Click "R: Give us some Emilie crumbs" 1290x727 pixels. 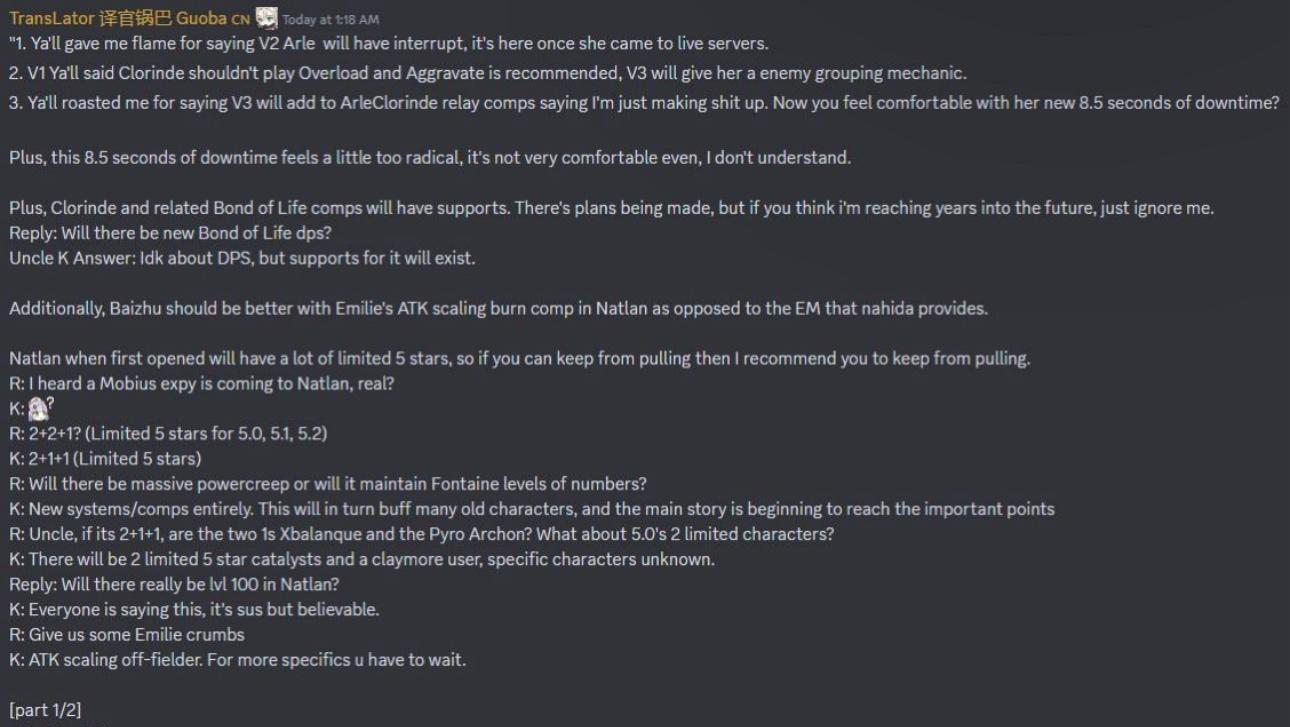click(x=127, y=634)
